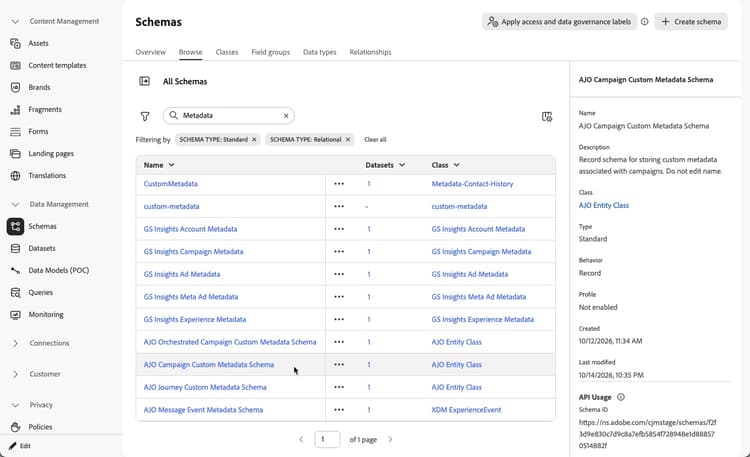This screenshot has width=750, height=457.
Task: Open AJO Orchestrated Campaign Custom Metadata Schema
Action: [230, 342]
